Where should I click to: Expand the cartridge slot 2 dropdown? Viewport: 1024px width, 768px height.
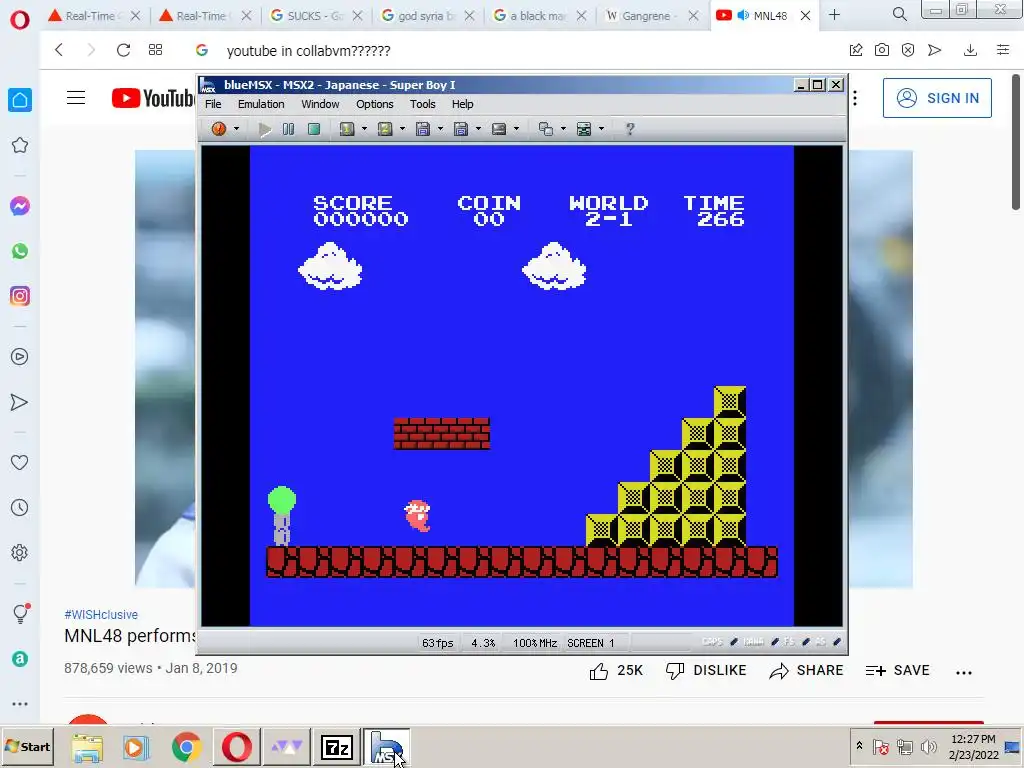[x=402, y=129]
